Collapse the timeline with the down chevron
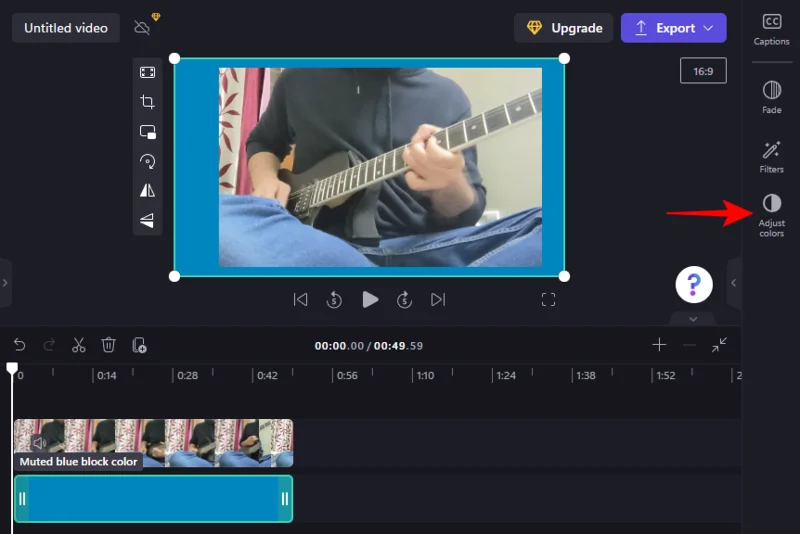 (693, 319)
